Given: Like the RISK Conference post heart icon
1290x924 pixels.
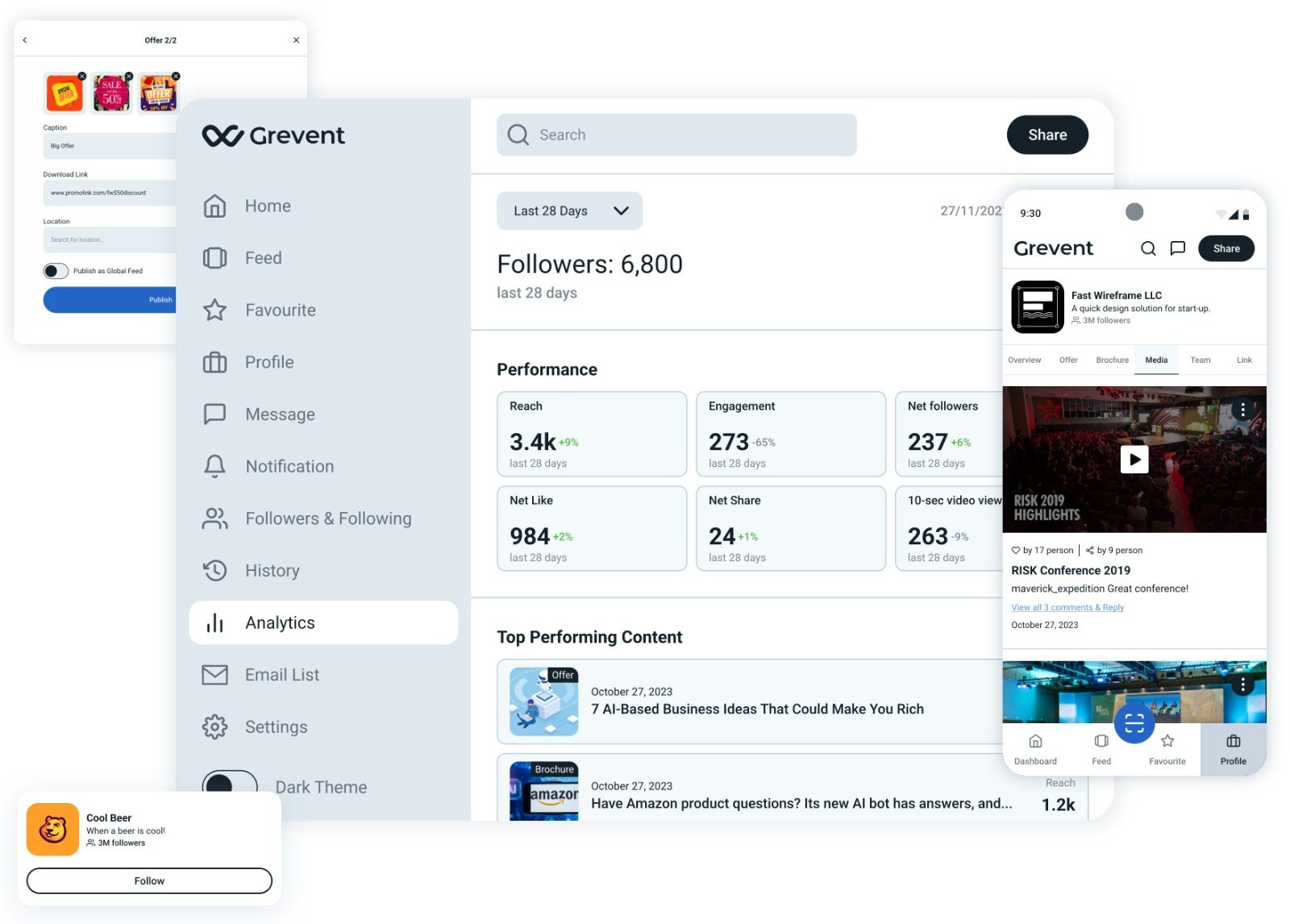Looking at the screenshot, I should (1016, 551).
